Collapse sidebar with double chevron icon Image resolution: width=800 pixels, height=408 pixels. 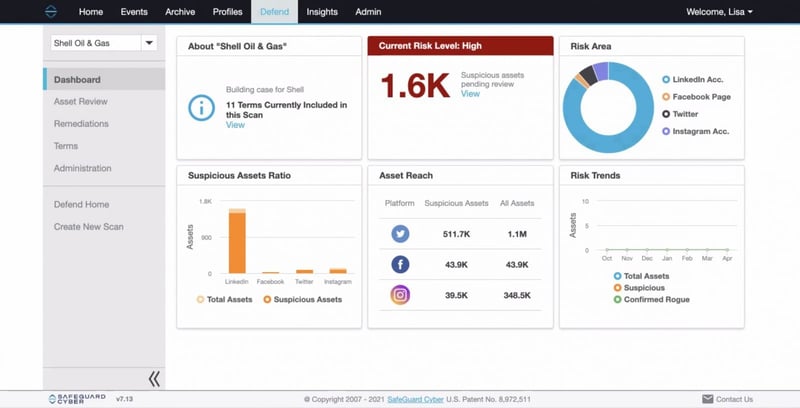tap(154, 378)
